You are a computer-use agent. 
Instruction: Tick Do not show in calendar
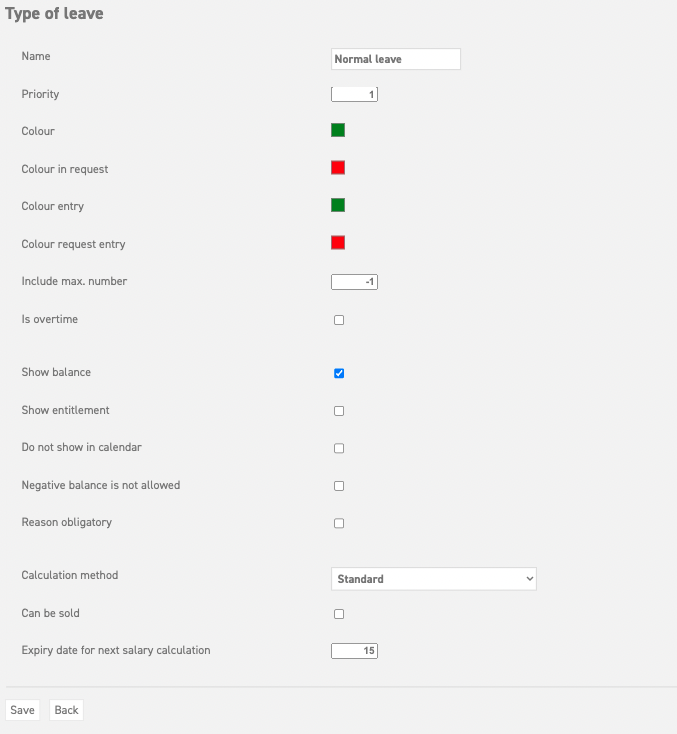pos(339,448)
